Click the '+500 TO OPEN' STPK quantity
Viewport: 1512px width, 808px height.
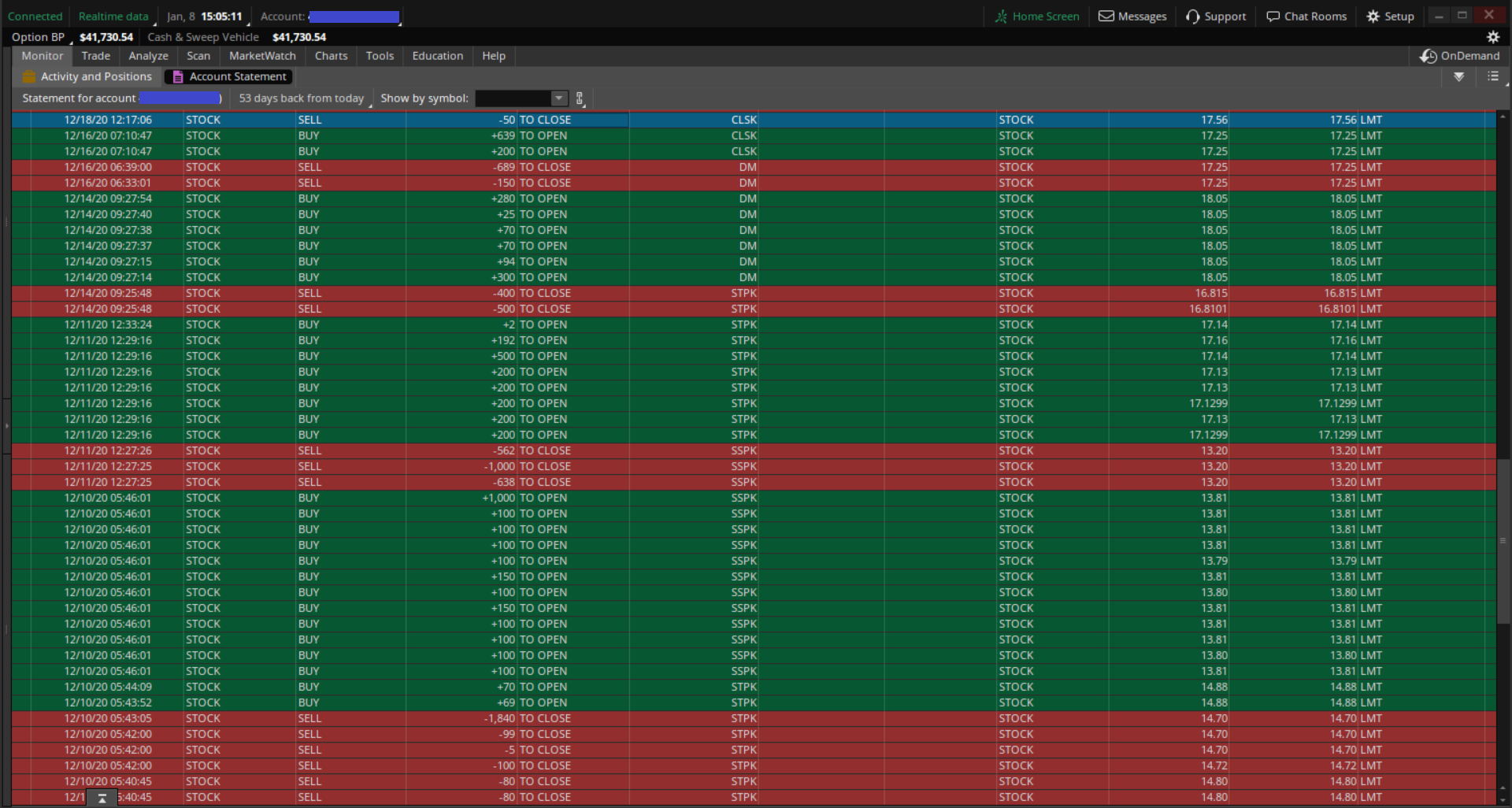point(529,356)
